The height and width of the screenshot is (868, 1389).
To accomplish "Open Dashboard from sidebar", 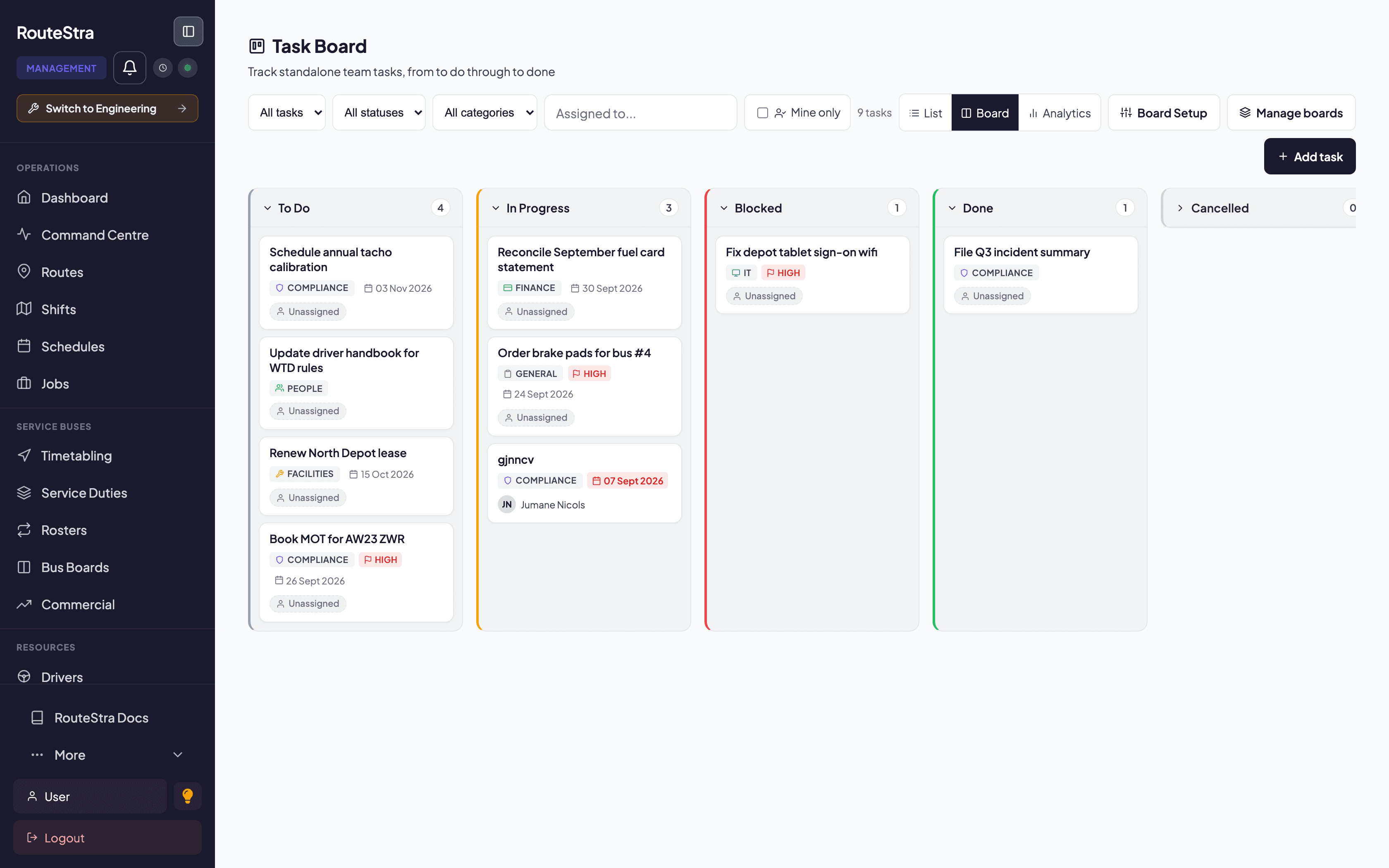I will (107, 198).
